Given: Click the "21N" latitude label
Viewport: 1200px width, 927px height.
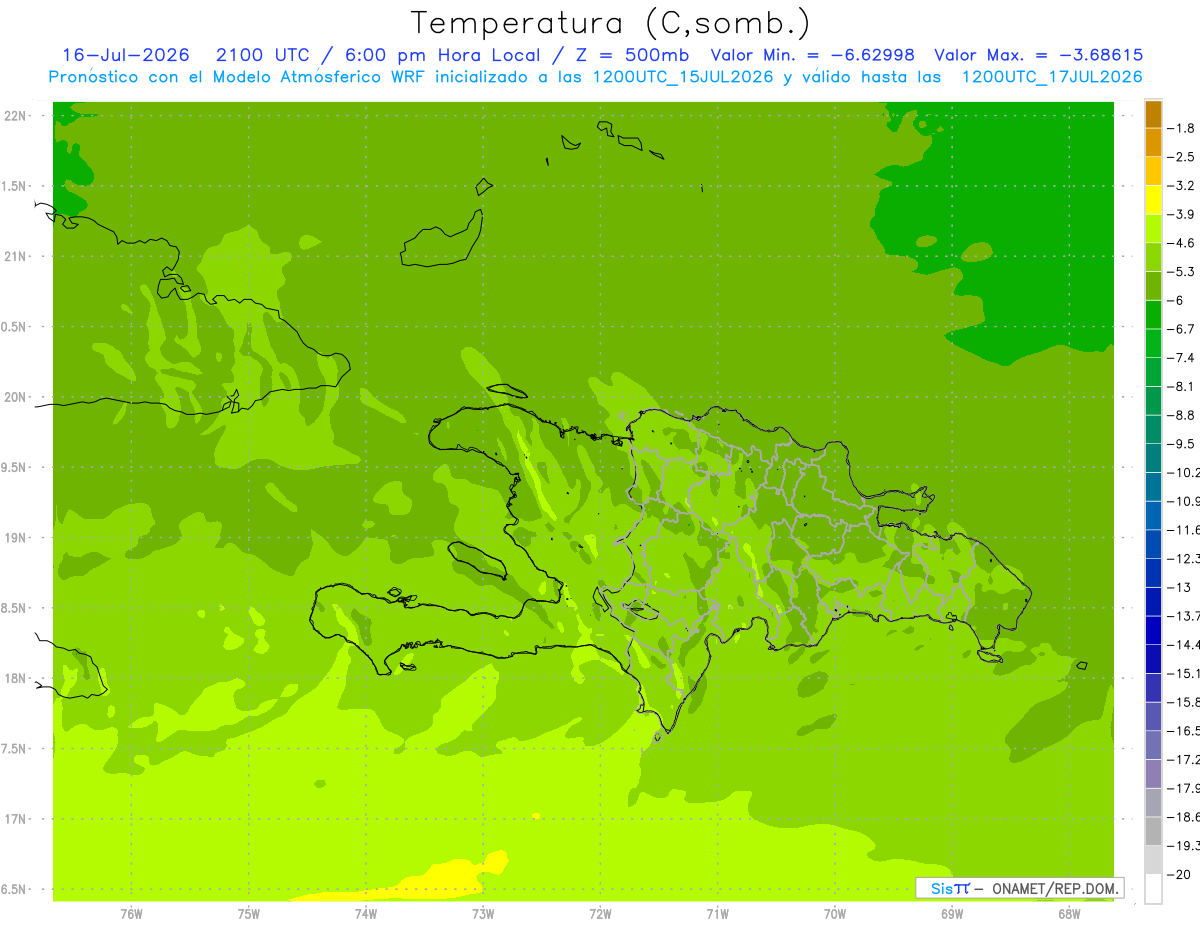Looking at the screenshot, I should [x=17, y=256].
